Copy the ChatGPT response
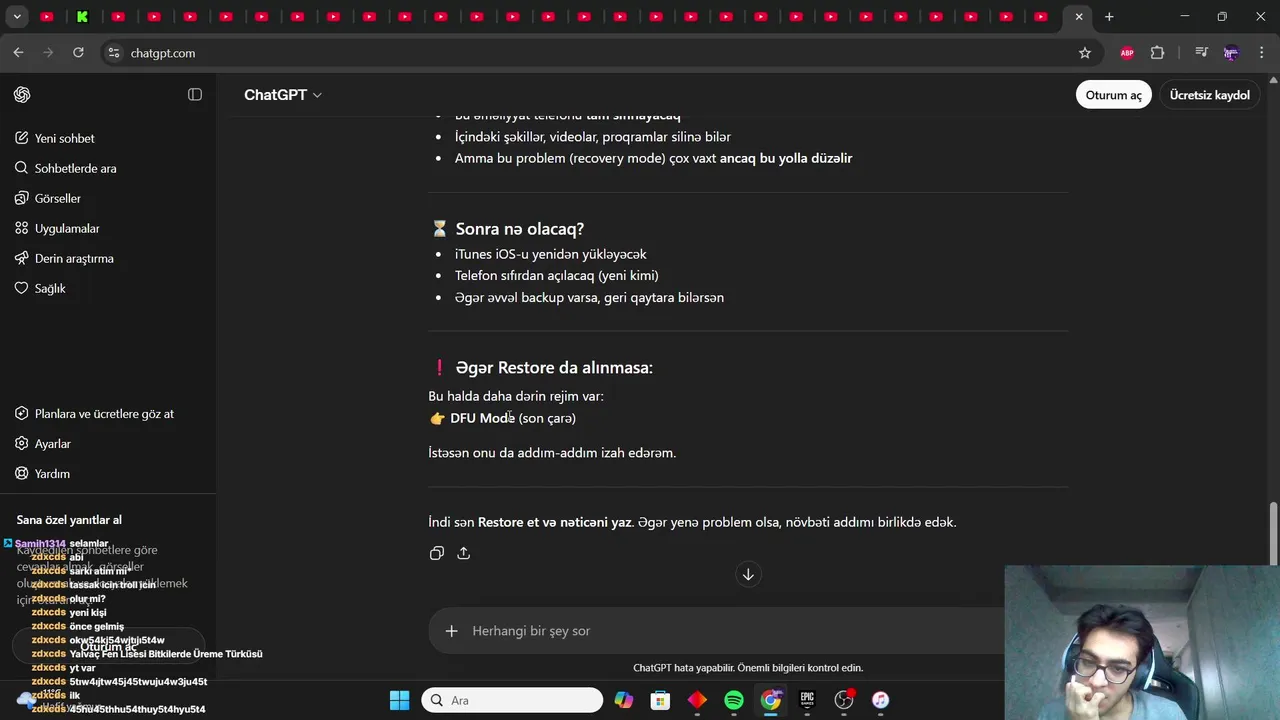Viewport: 1280px width, 720px height. point(437,553)
